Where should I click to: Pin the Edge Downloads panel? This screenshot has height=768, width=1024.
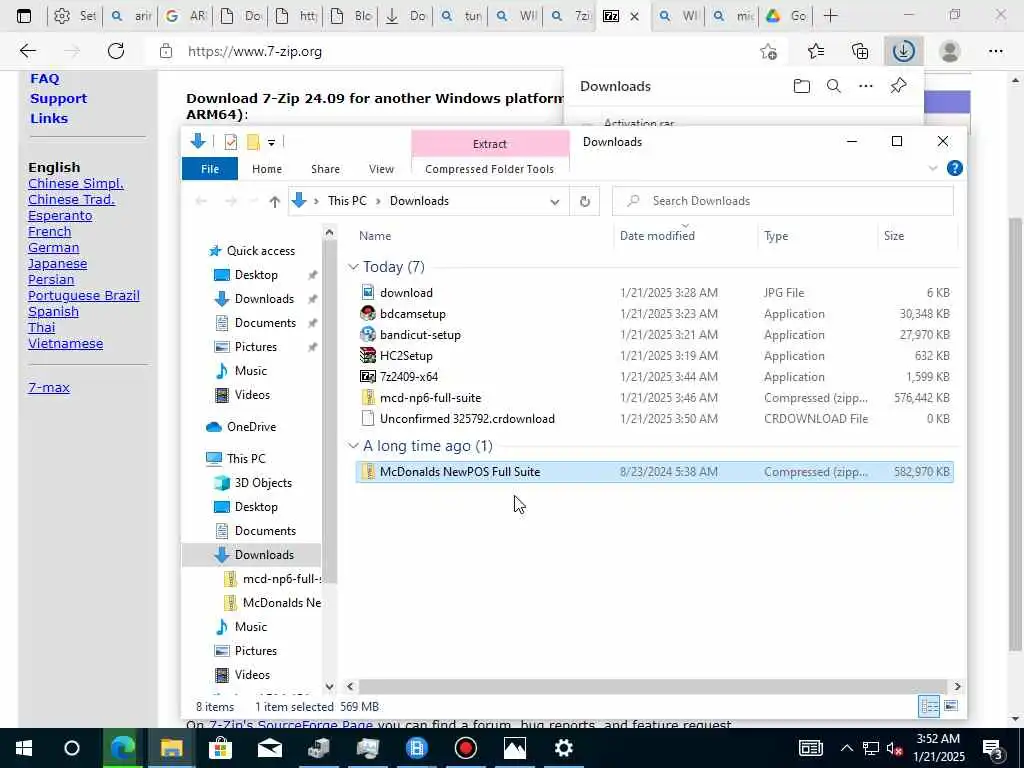[x=898, y=86]
